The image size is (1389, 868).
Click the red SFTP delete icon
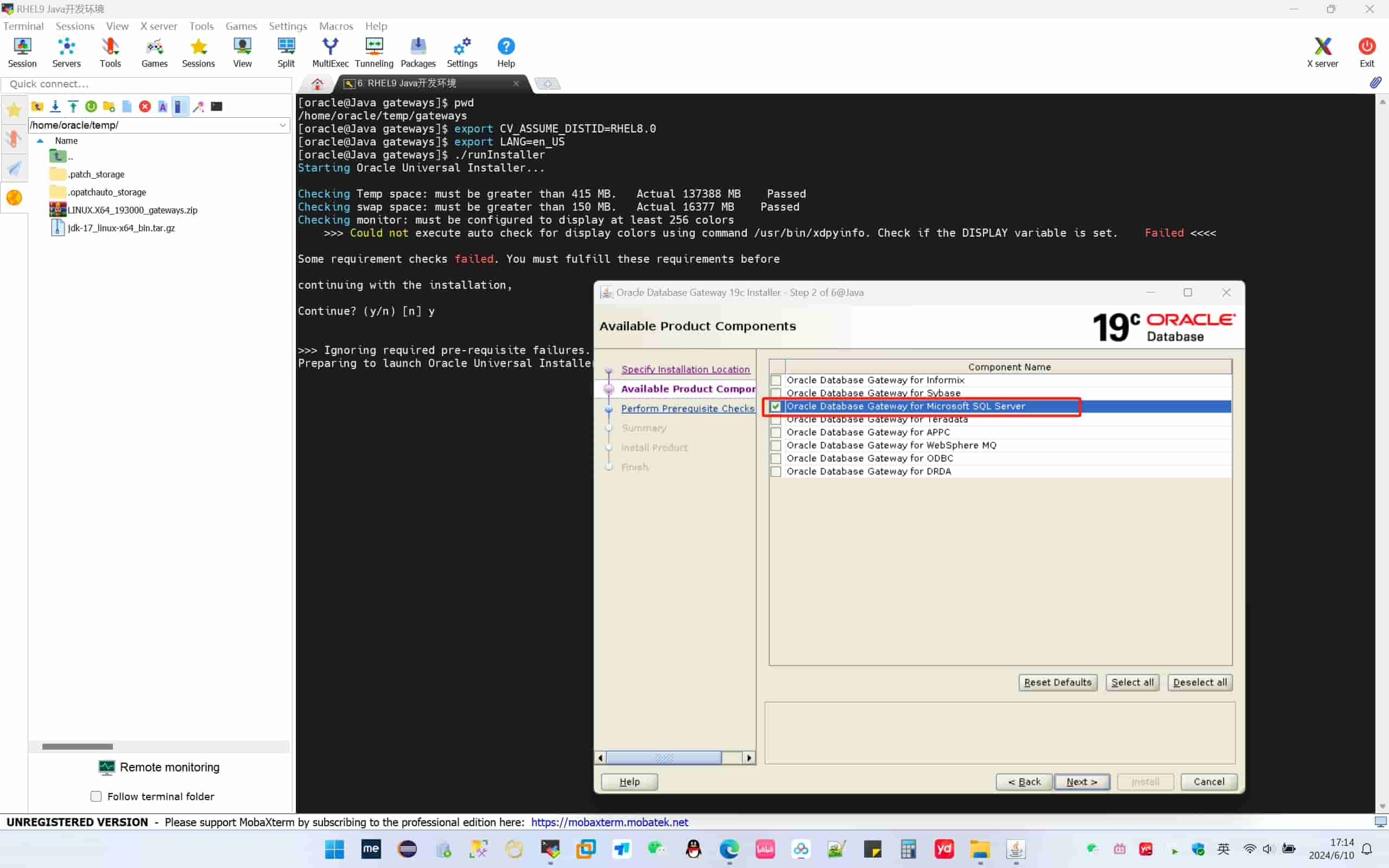pyautogui.click(x=144, y=106)
